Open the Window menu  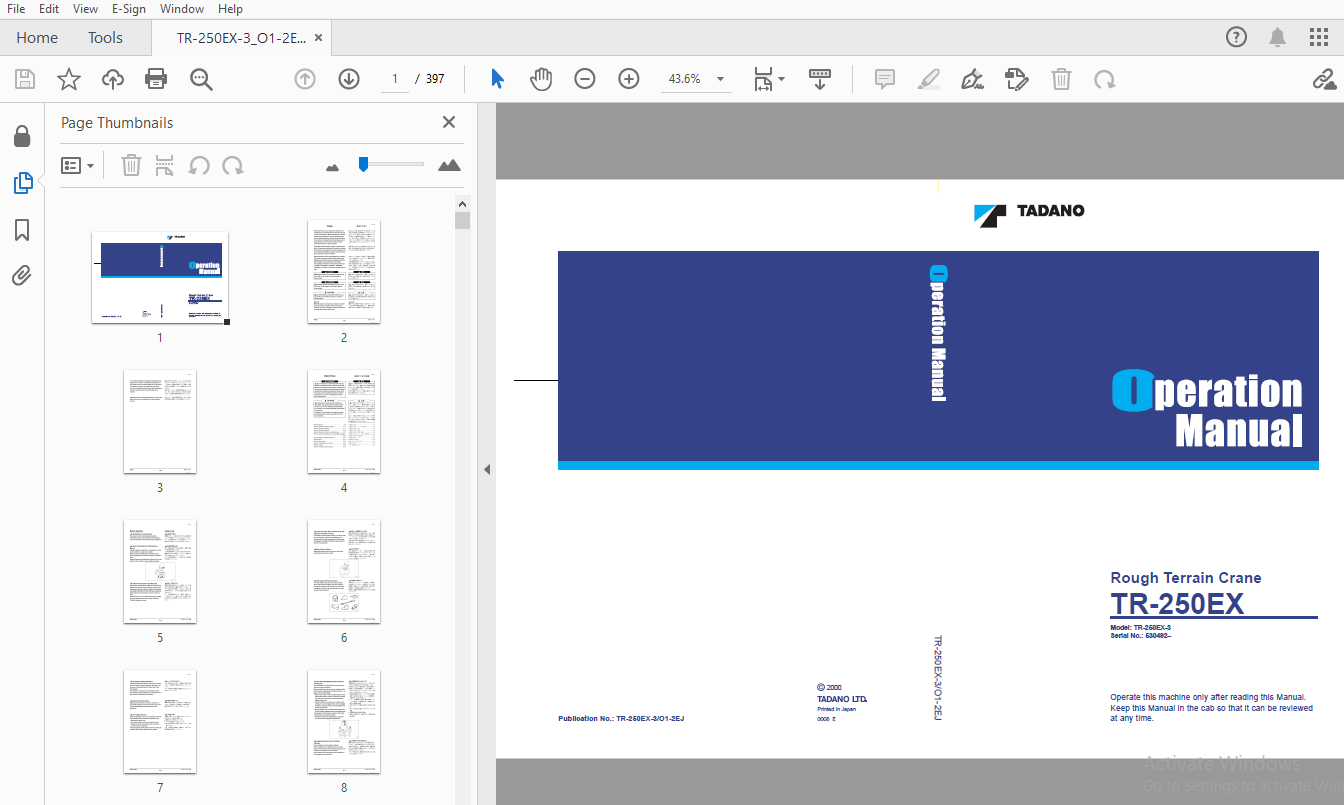(x=182, y=9)
